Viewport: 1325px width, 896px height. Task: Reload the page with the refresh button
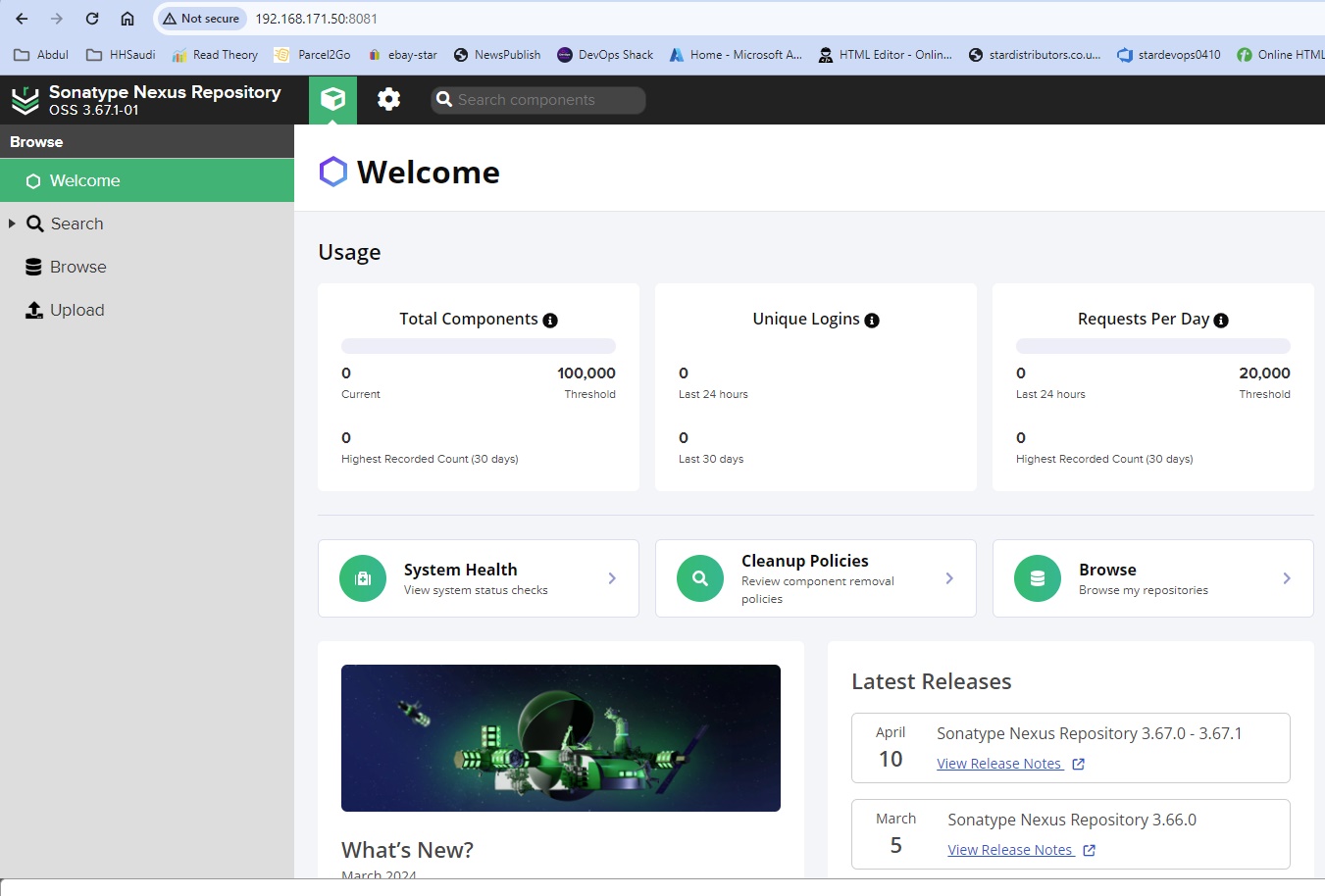point(92,19)
